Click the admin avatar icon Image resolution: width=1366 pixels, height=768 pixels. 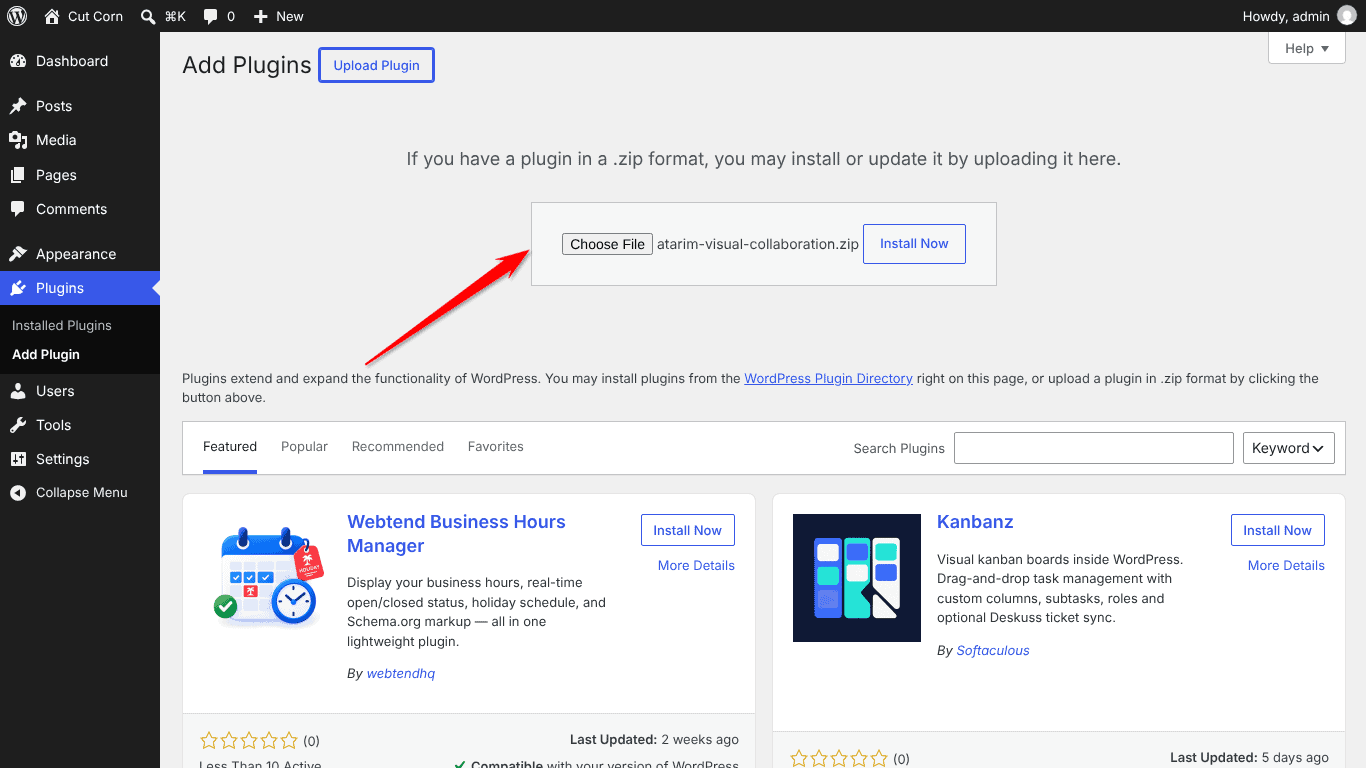pos(1347,16)
